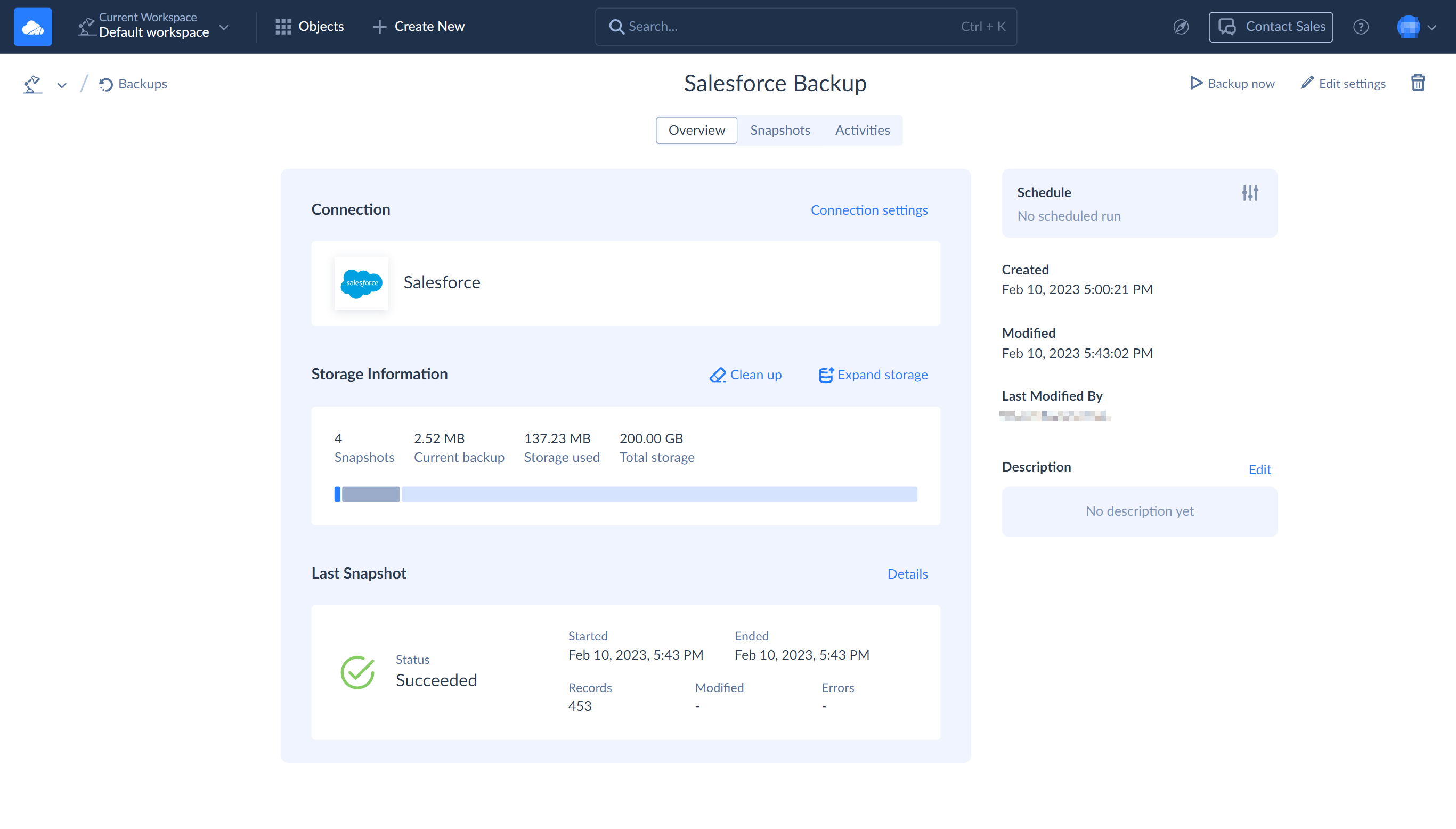Click the Clean up link

click(x=745, y=375)
